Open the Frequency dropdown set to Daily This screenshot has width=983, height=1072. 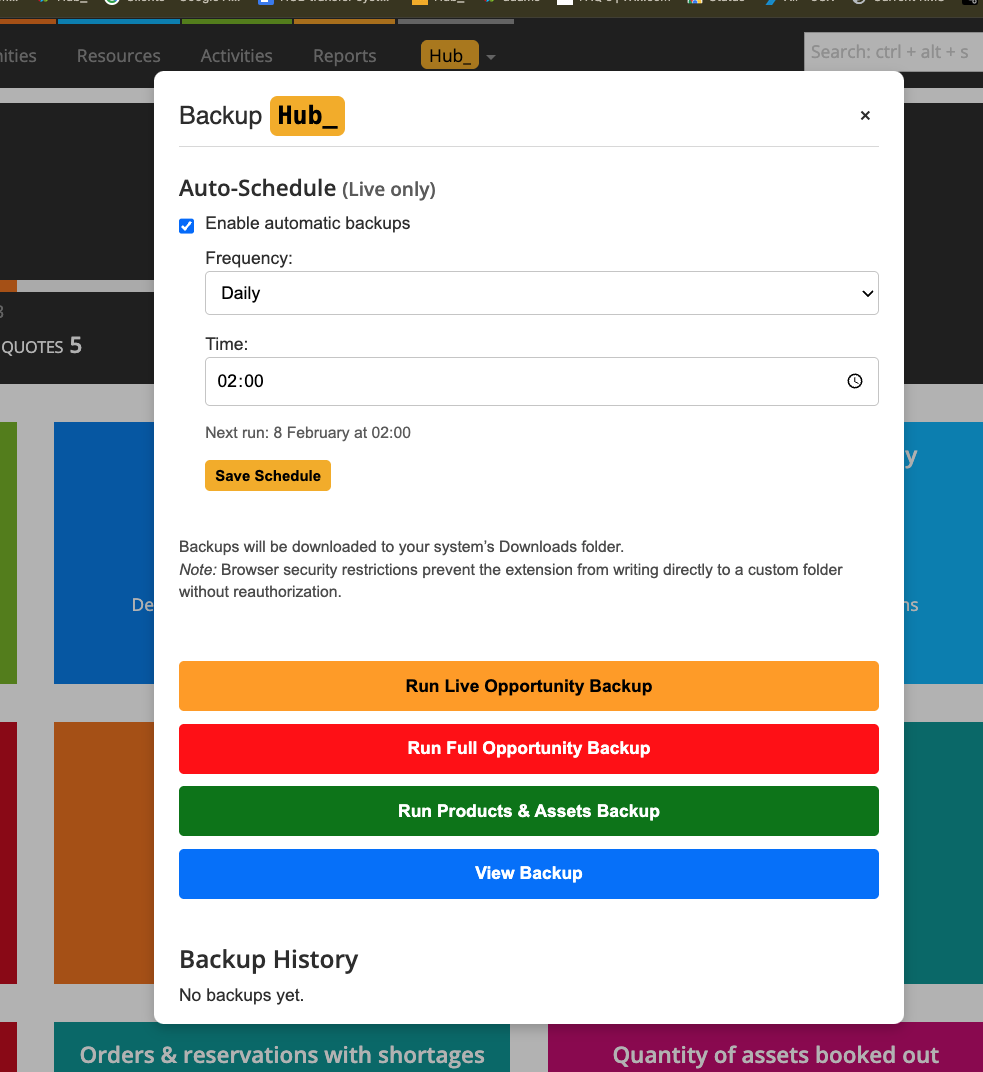point(541,293)
